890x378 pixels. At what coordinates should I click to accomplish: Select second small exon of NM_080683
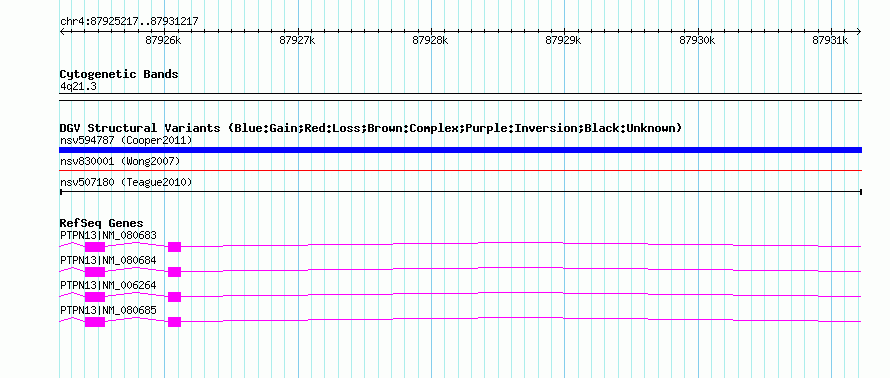click(x=174, y=247)
